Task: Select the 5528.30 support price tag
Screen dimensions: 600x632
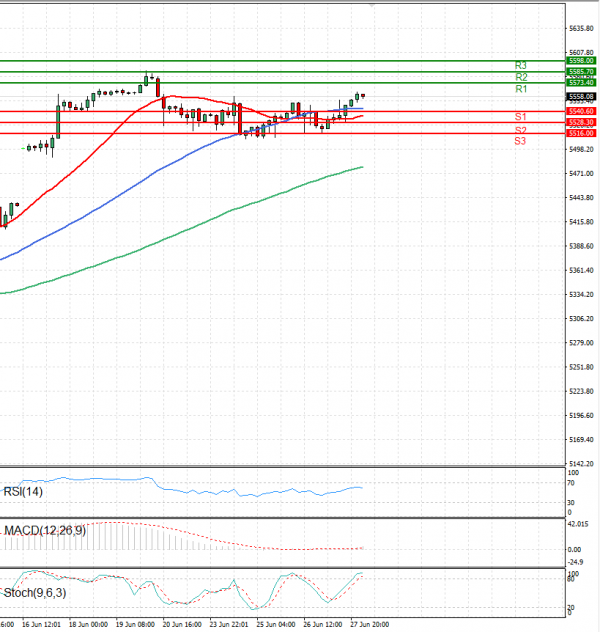Action: (581, 122)
